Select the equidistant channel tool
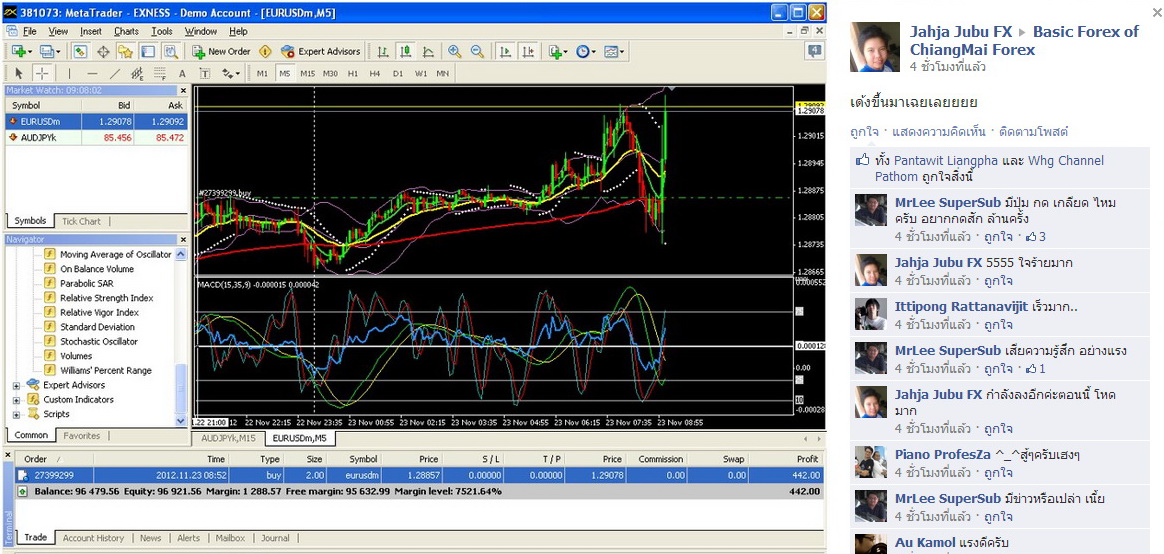 click(x=137, y=74)
